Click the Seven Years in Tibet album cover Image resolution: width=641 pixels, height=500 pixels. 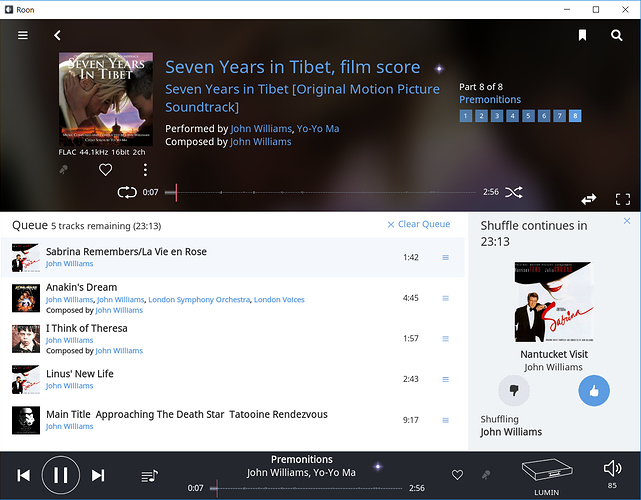(x=106, y=99)
